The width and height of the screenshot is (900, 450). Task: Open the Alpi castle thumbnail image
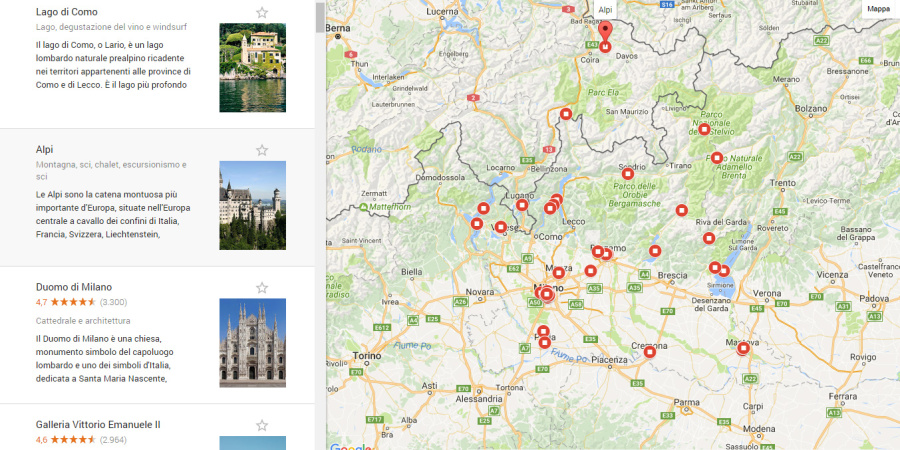point(252,205)
